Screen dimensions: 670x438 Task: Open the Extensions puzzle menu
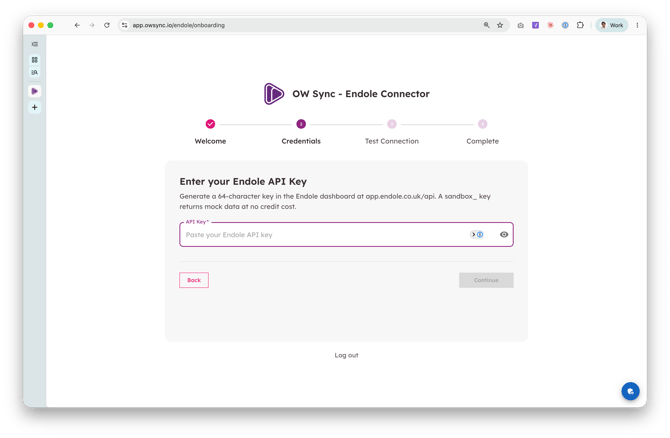pyautogui.click(x=580, y=25)
